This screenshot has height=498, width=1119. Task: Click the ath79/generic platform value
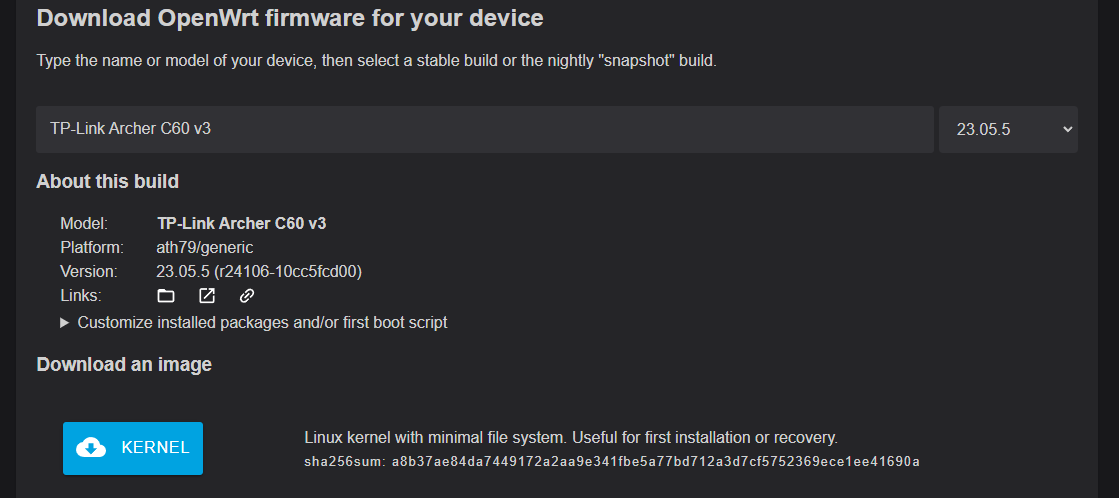[x=205, y=248]
